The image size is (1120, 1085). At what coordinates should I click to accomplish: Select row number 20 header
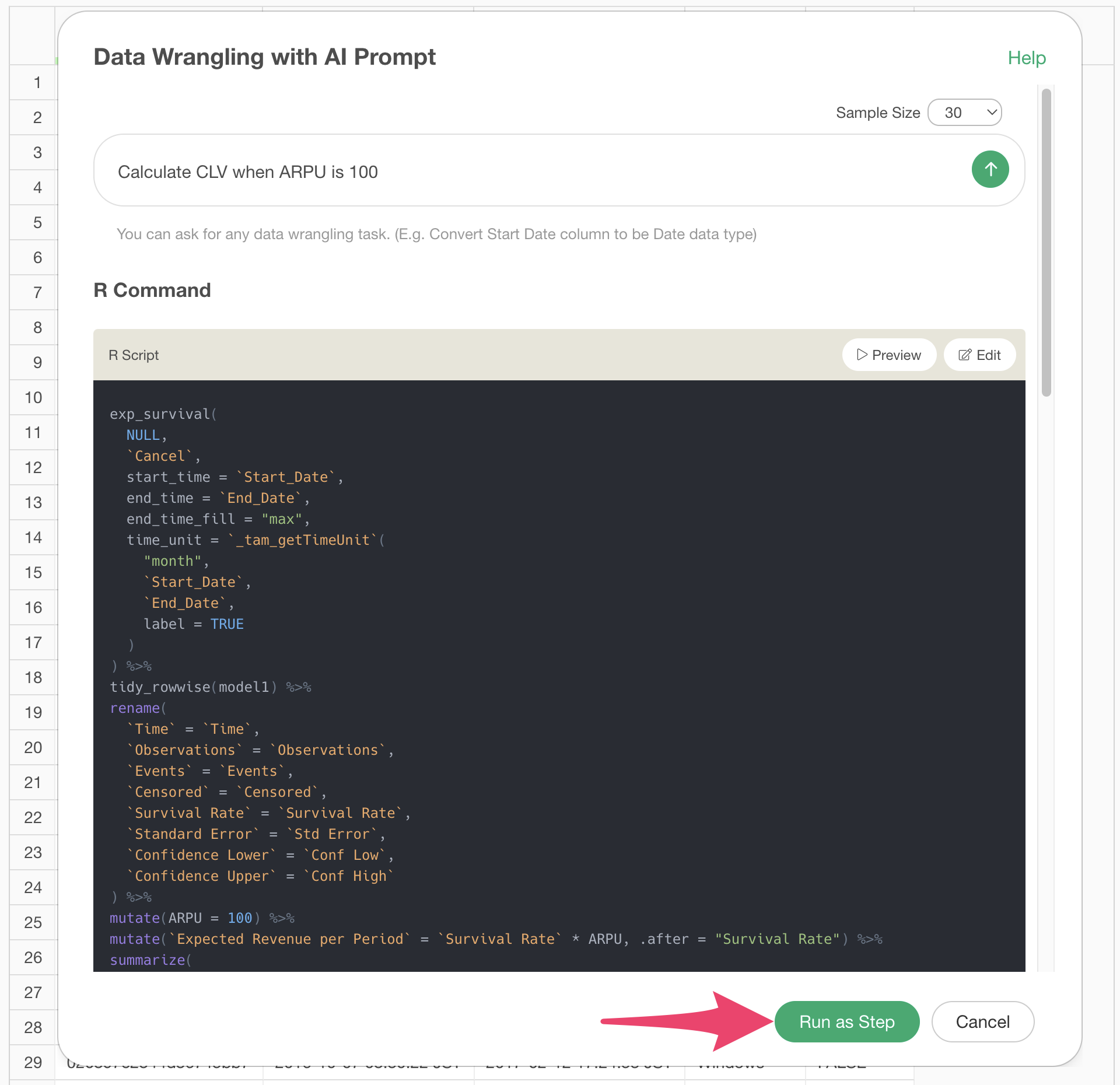(x=34, y=747)
